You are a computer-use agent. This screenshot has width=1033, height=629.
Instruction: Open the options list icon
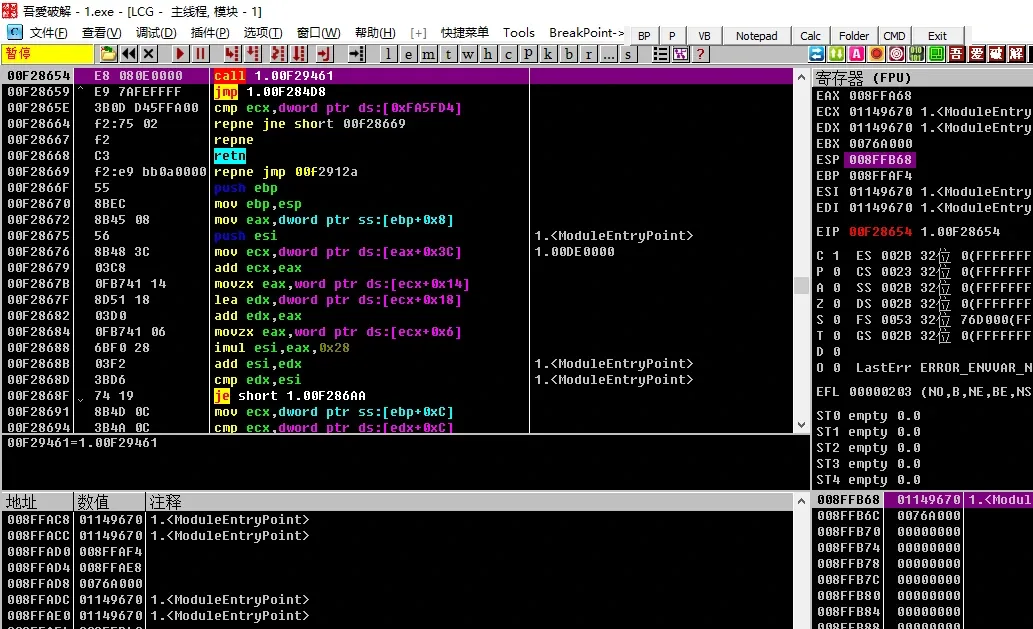pos(660,54)
